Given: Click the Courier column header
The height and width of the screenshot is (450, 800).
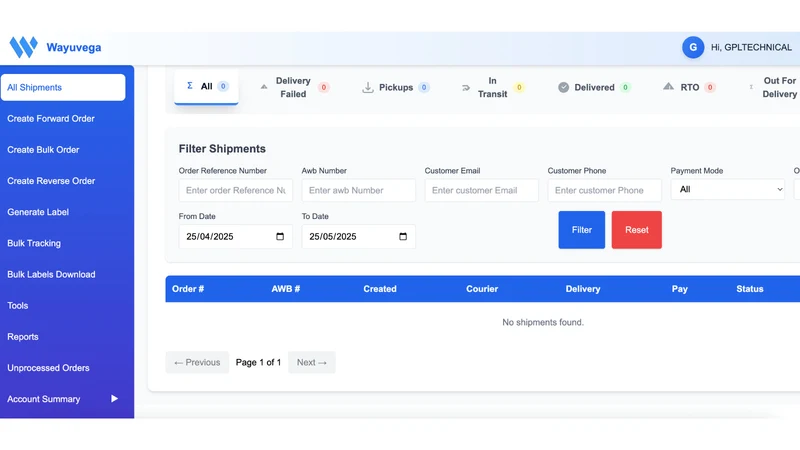Looking at the screenshot, I should 482,289.
